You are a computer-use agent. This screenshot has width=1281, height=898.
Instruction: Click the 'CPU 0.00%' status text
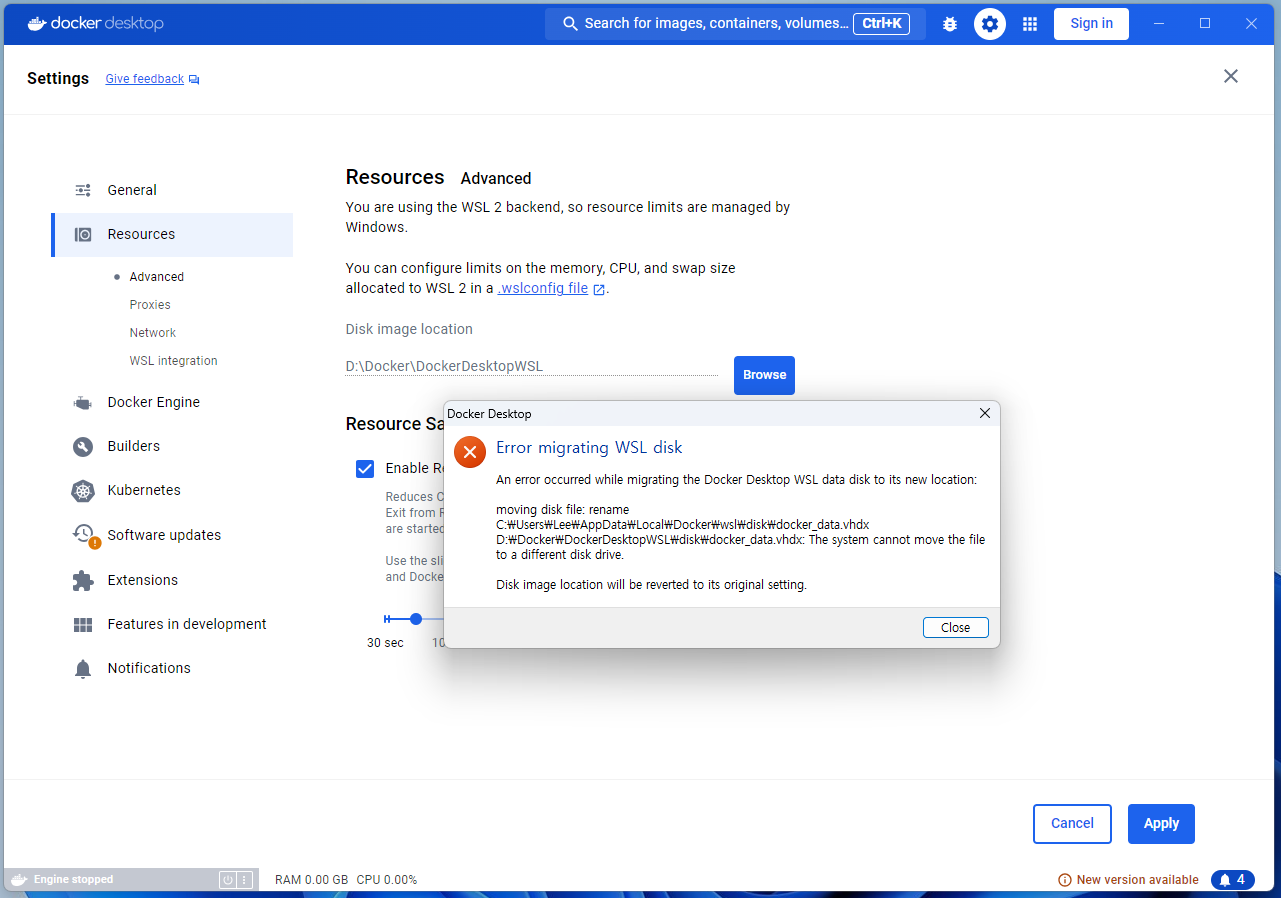pos(387,880)
